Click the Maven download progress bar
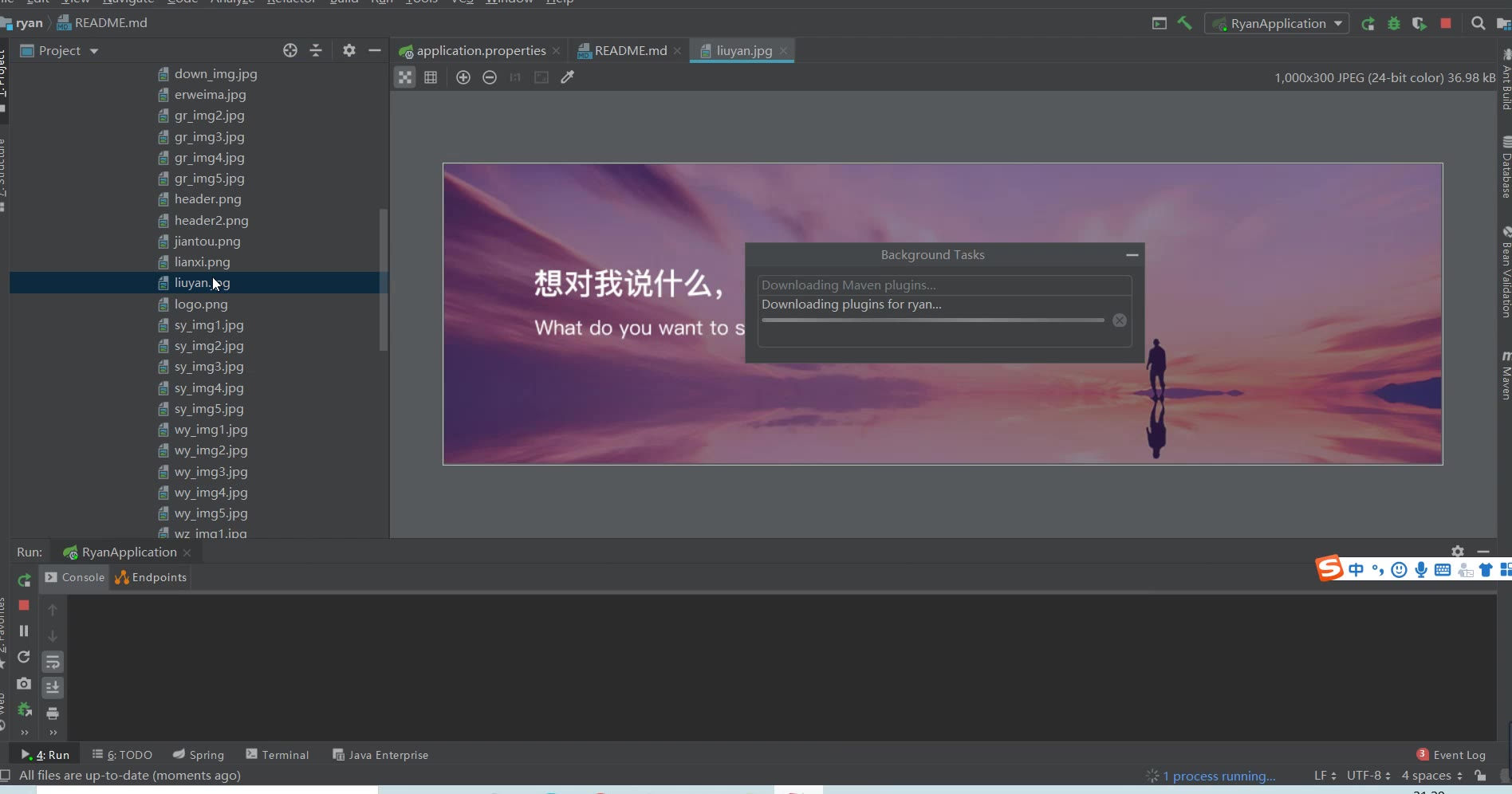Image resolution: width=1512 pixels, height=794 pixels. [x=932, y=320]
